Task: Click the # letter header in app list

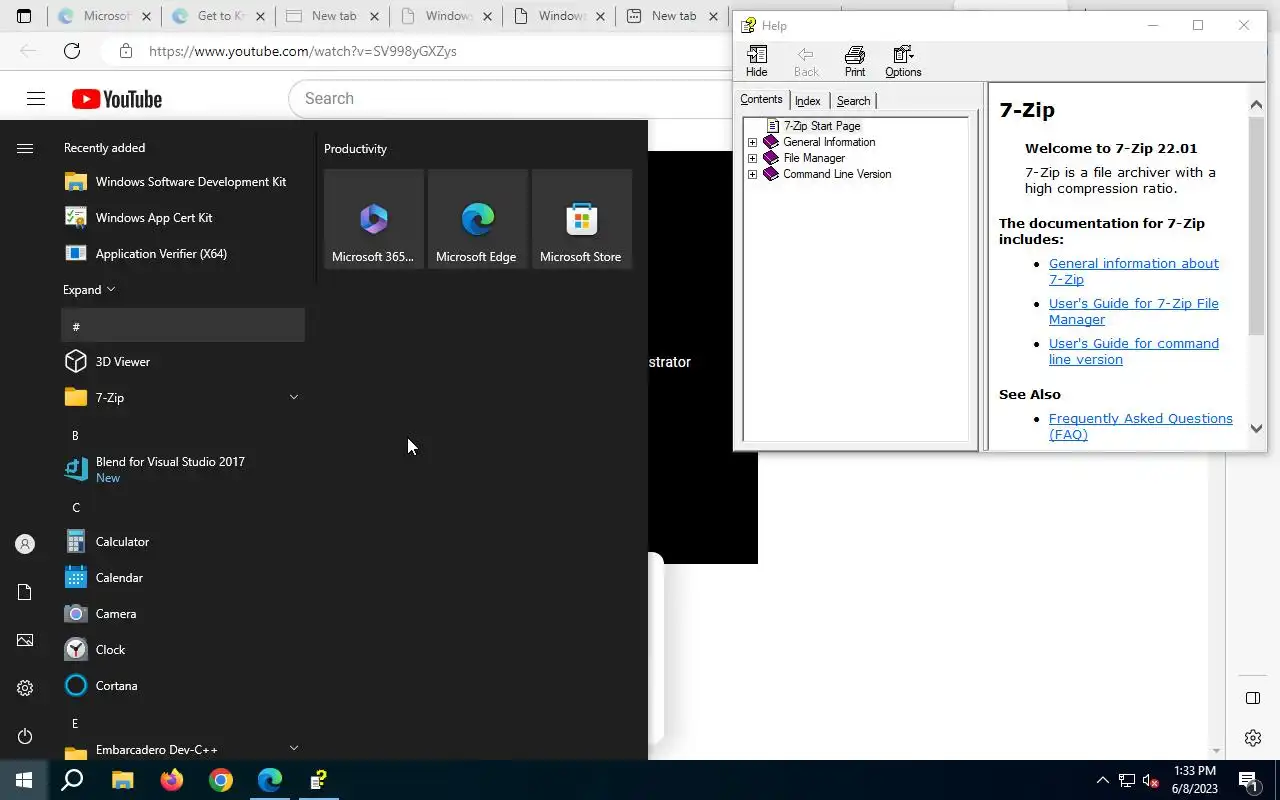Action: [183, 326]
